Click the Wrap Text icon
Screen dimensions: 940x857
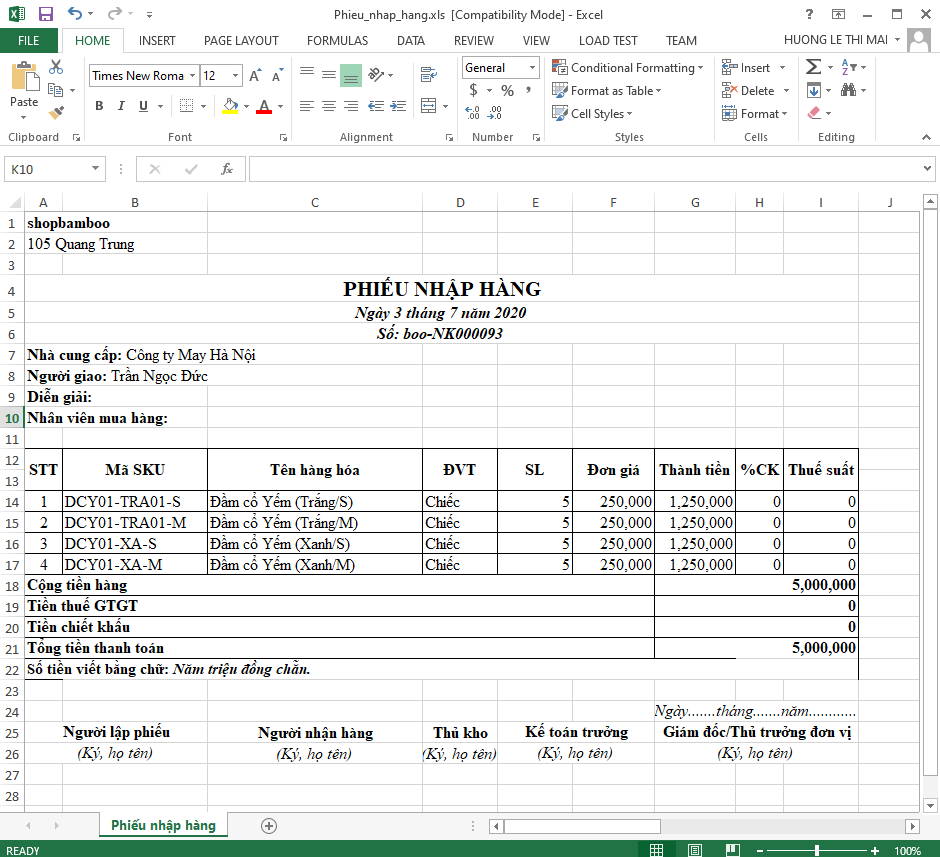tap(429, 74)
